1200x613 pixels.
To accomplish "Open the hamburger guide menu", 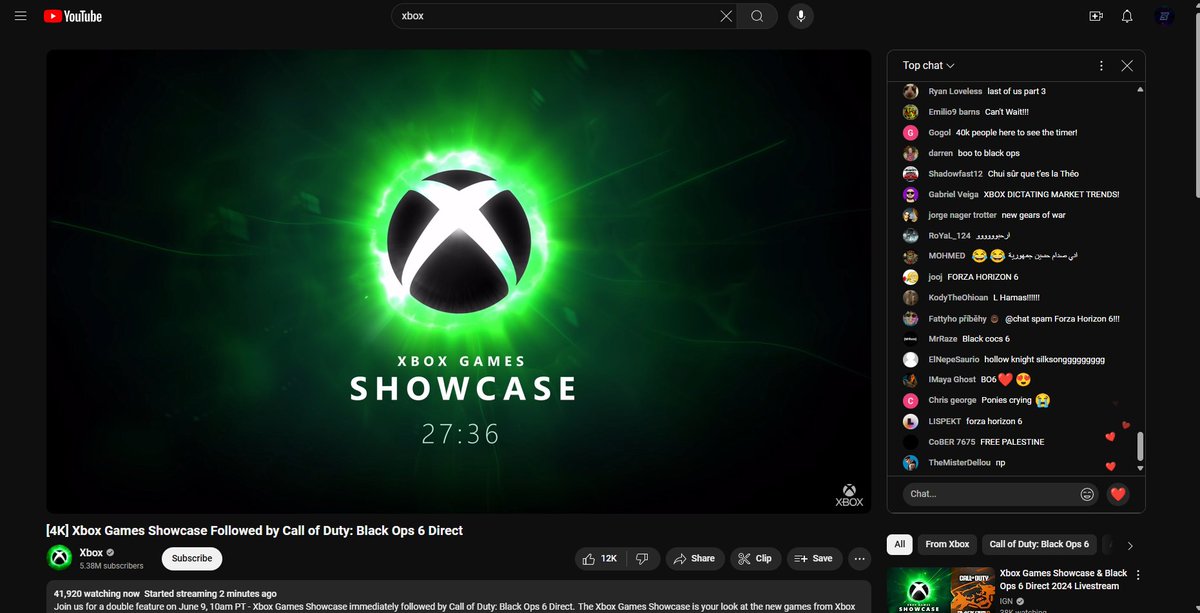I will coord(20,16).
